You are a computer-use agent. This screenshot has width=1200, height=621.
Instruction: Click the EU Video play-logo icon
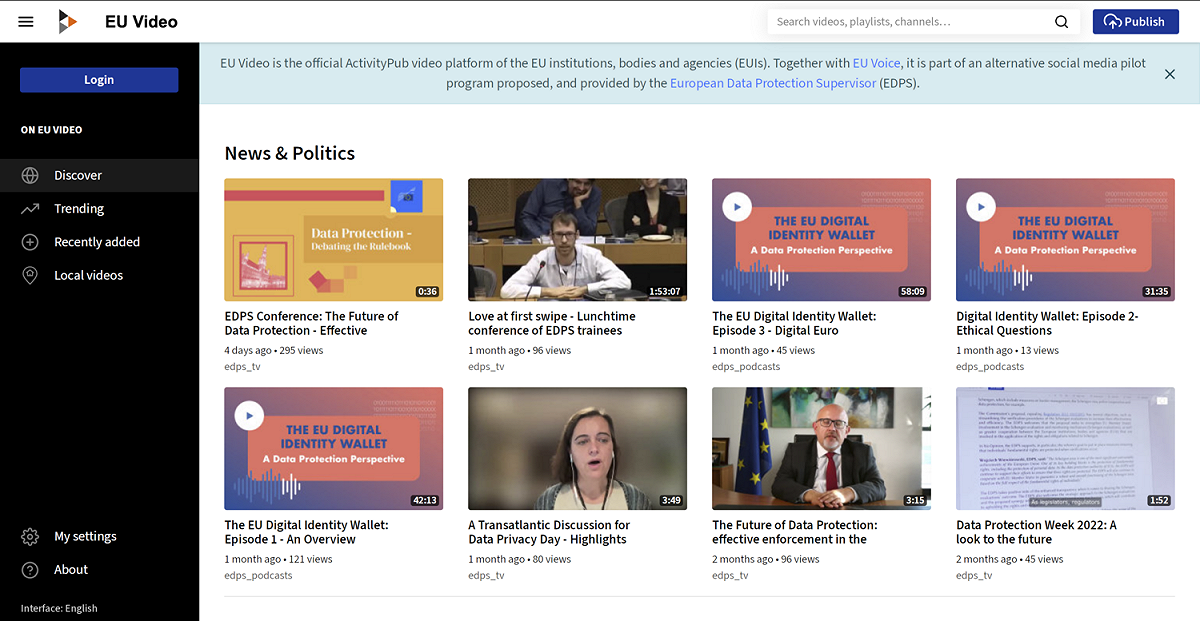point(67,21)
